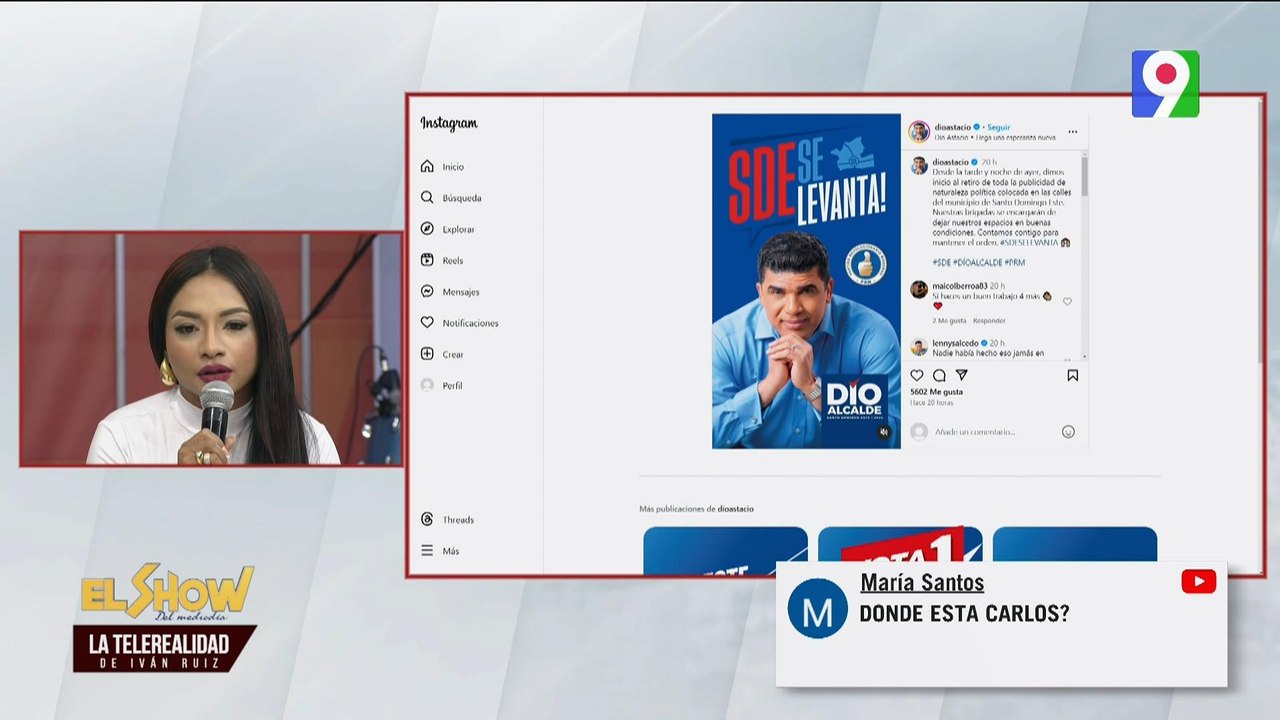Open the three-dot post options menu
1280x720 pixels.
click(1072, 131)
